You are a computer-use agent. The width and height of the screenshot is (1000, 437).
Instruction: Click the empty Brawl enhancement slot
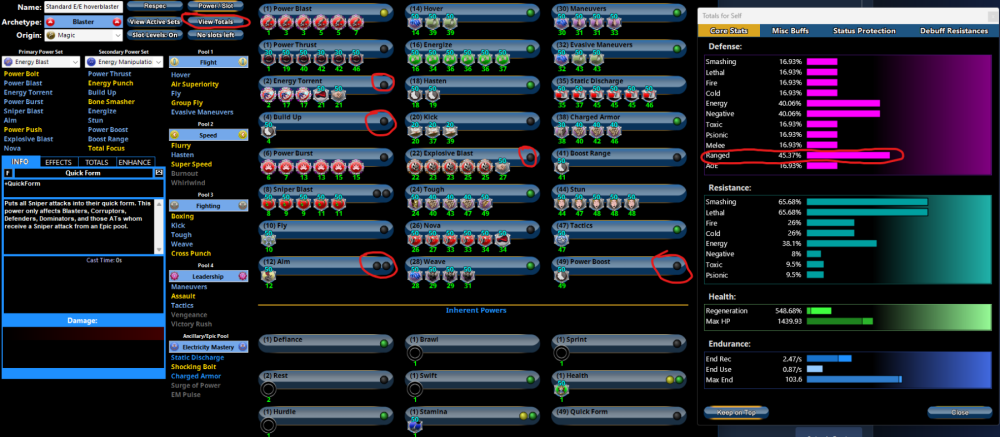[415, 352]
